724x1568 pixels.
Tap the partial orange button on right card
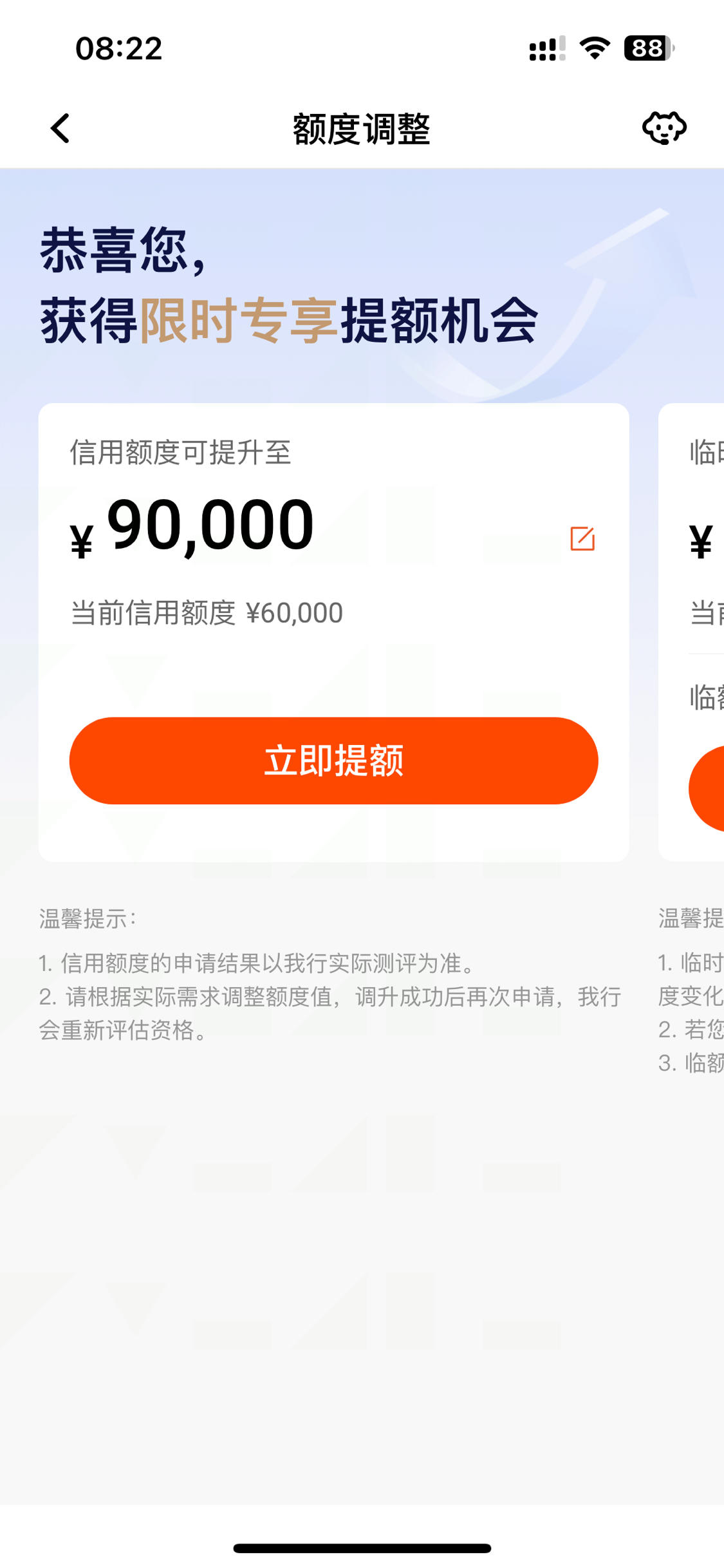pyautogui.click(x=707, y=788)
